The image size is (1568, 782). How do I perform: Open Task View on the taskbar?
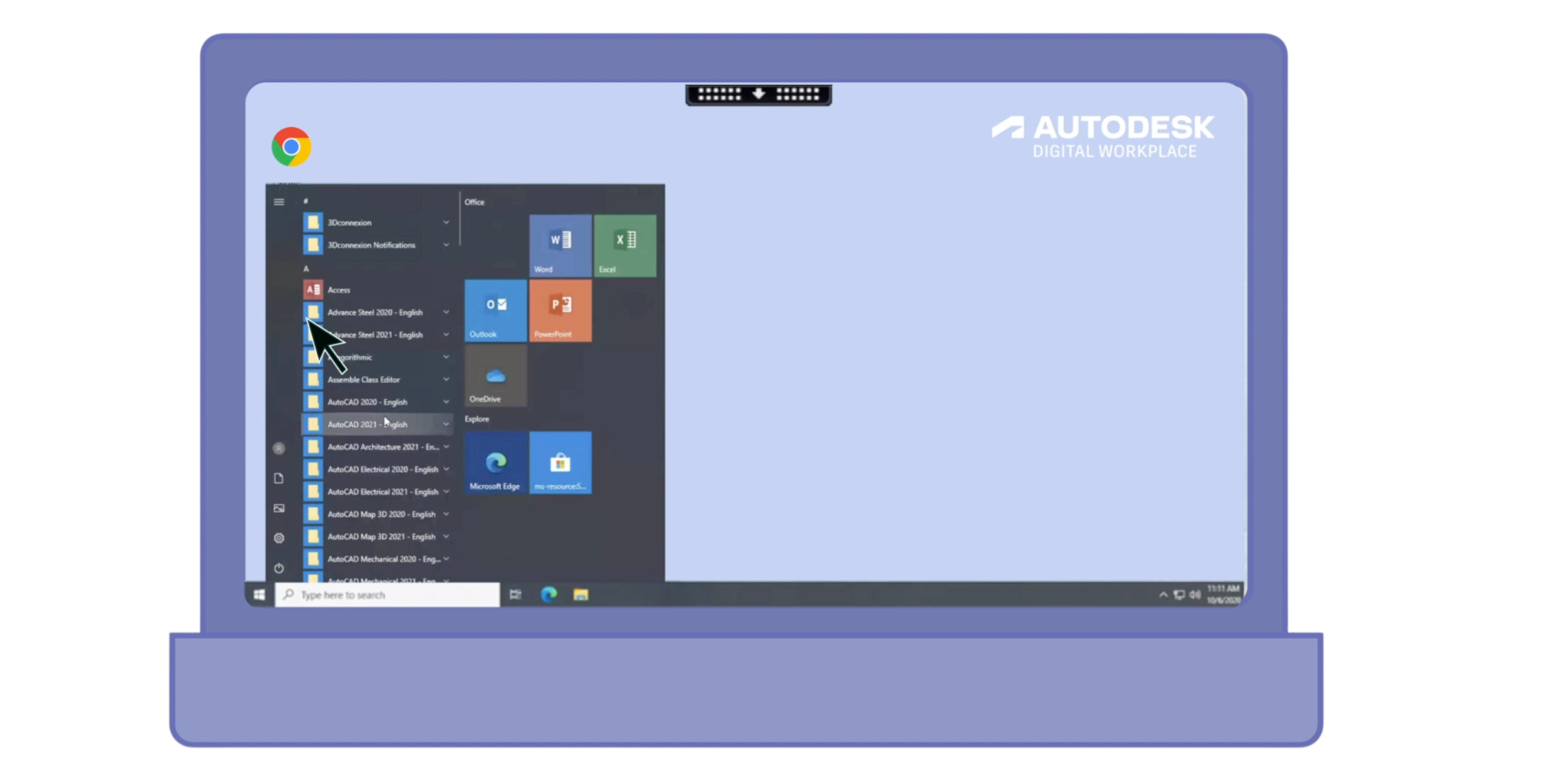point(515,594)
